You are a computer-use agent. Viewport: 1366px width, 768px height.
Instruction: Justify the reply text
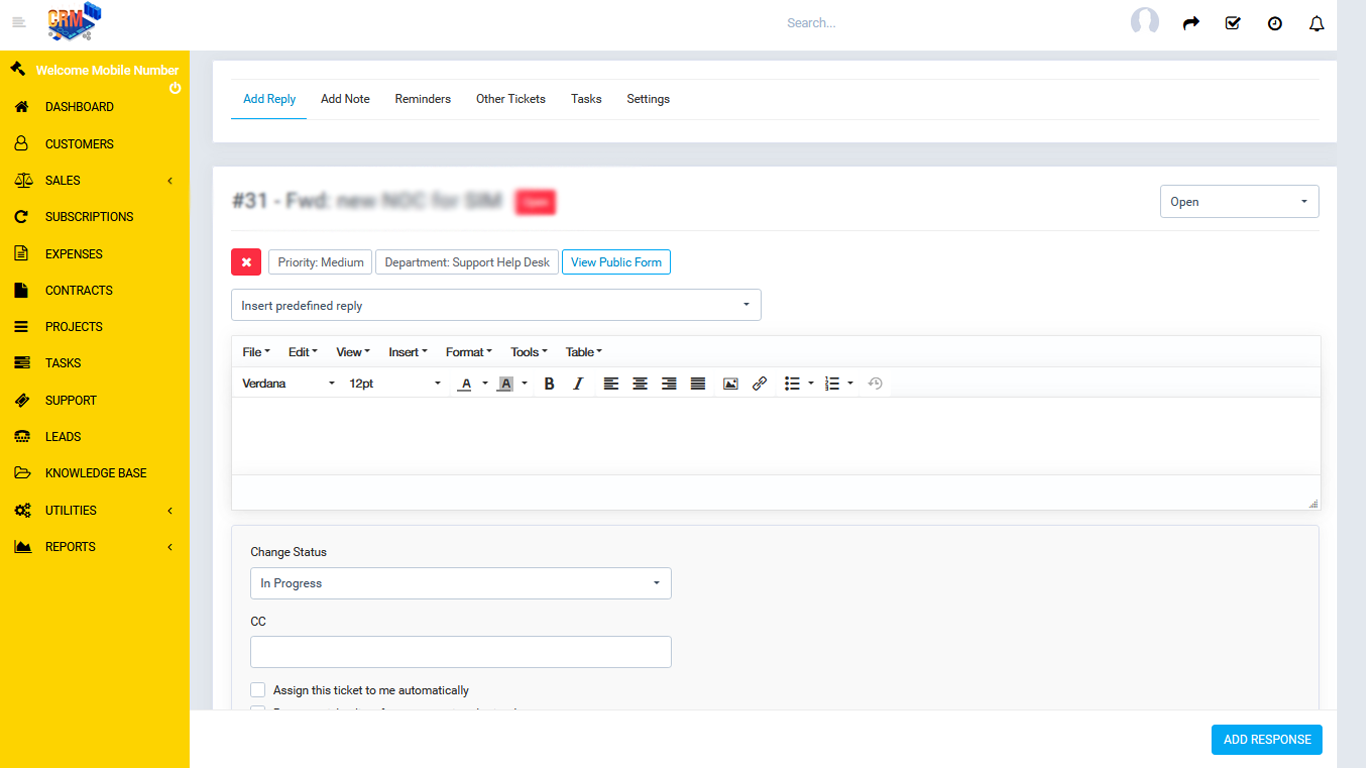(x=698, y=384)
